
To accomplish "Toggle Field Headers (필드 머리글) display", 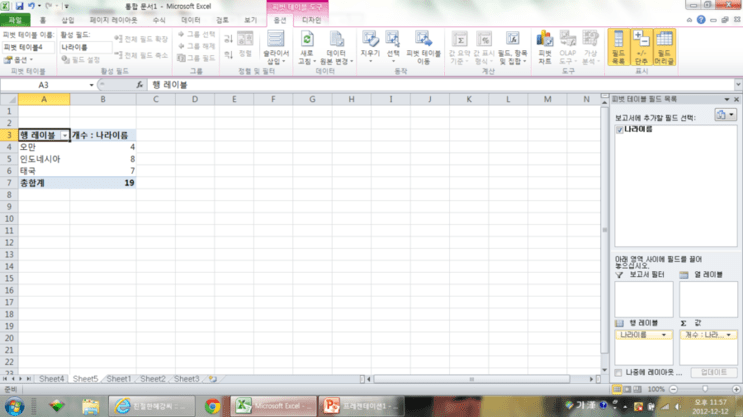I will tap(664, 47).
